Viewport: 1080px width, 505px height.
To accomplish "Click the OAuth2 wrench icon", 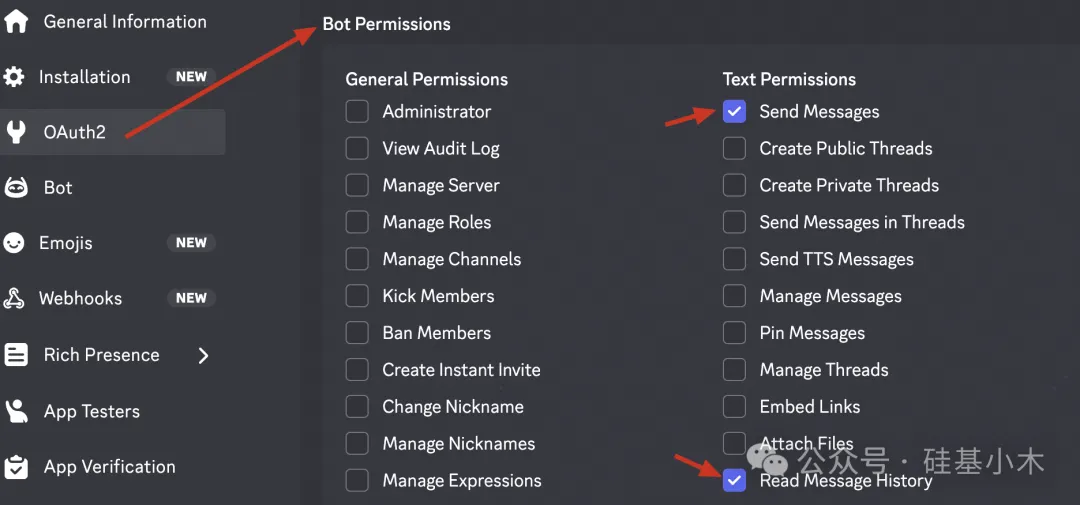I will tap(16, 132).
